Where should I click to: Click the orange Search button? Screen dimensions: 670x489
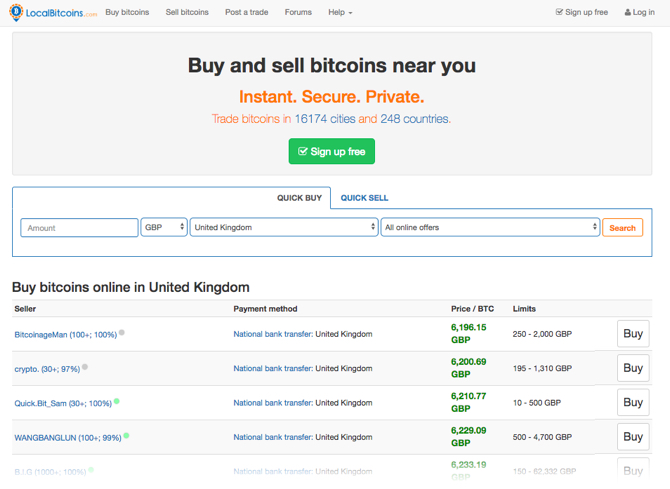click(623, 228)
